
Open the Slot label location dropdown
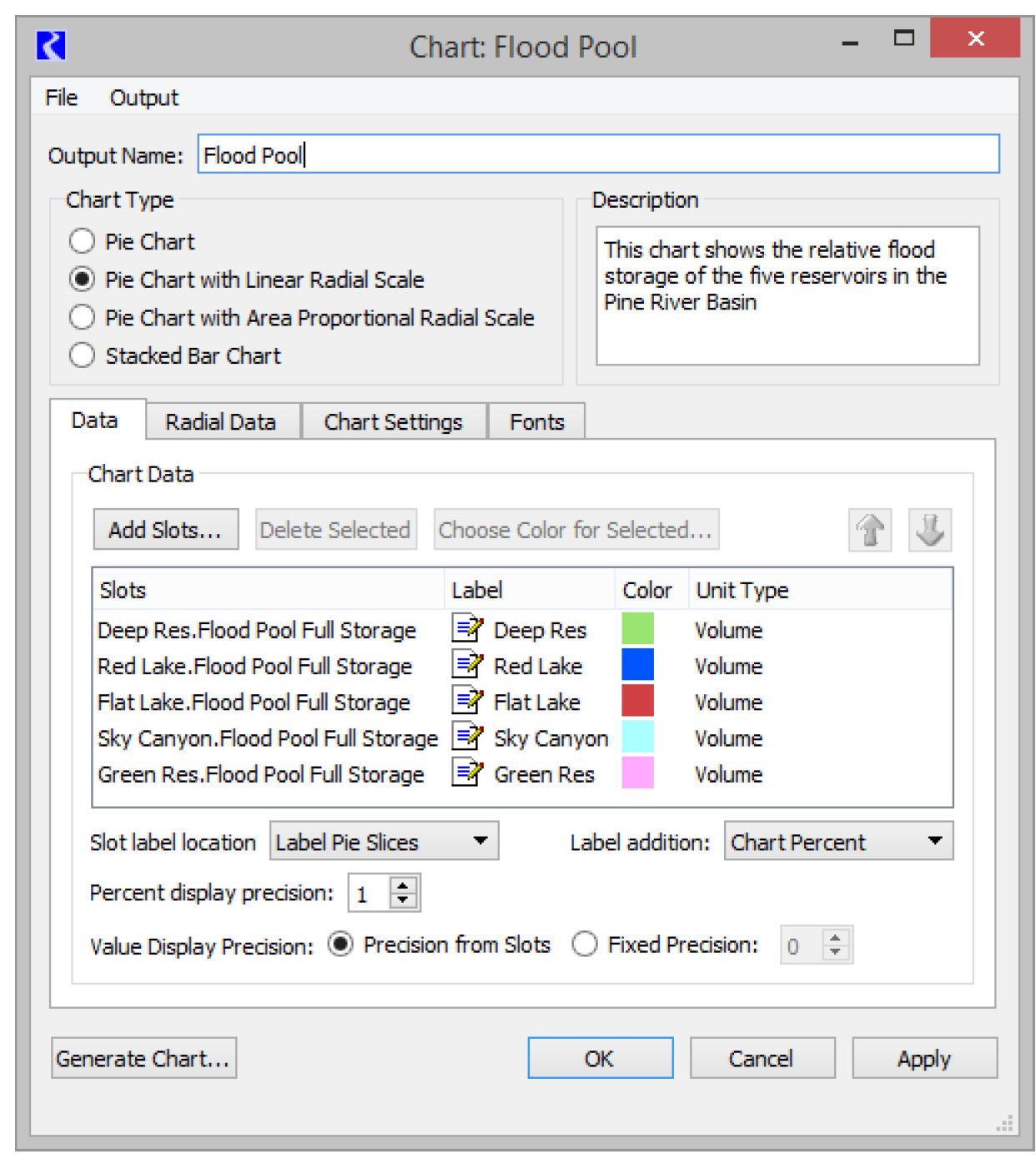[x=385, y=842]
